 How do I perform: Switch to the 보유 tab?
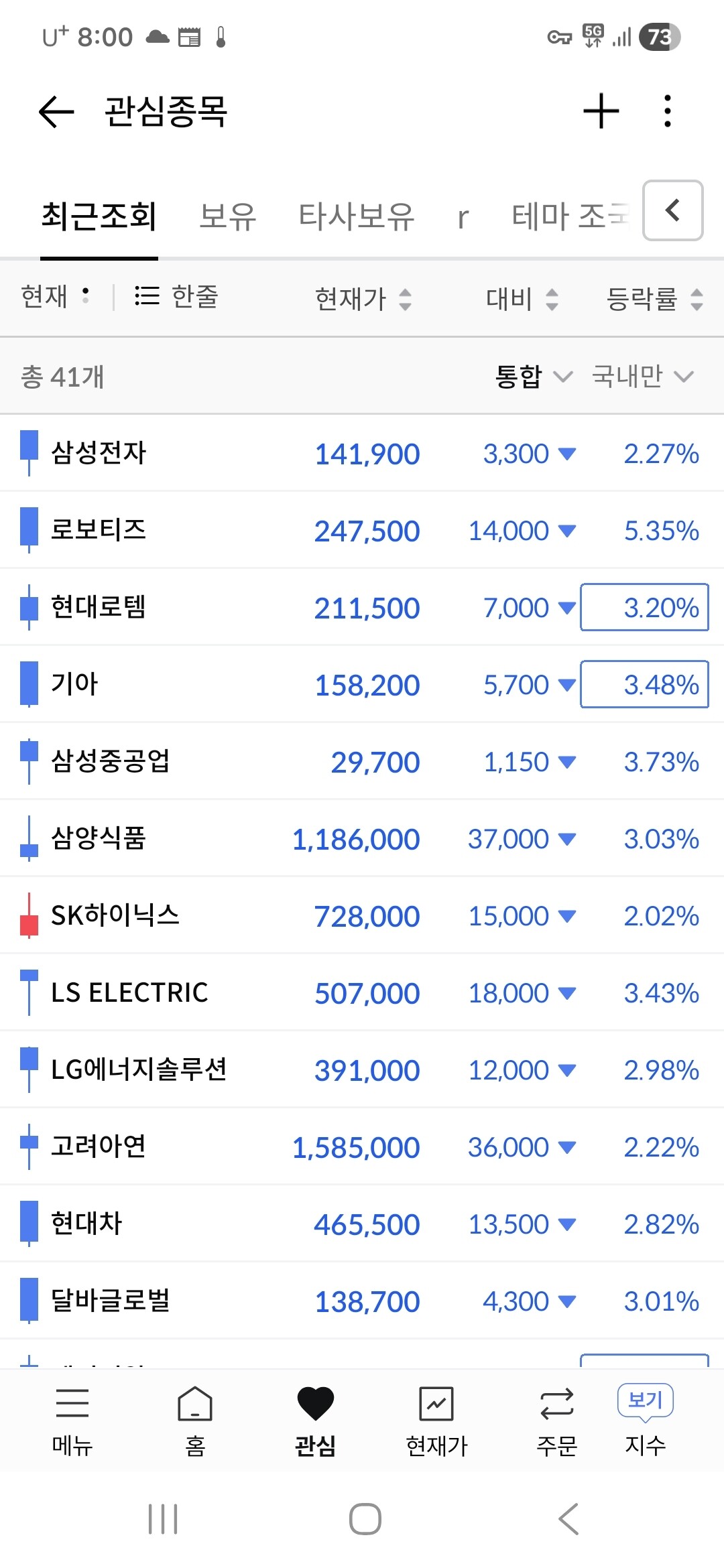228,216
